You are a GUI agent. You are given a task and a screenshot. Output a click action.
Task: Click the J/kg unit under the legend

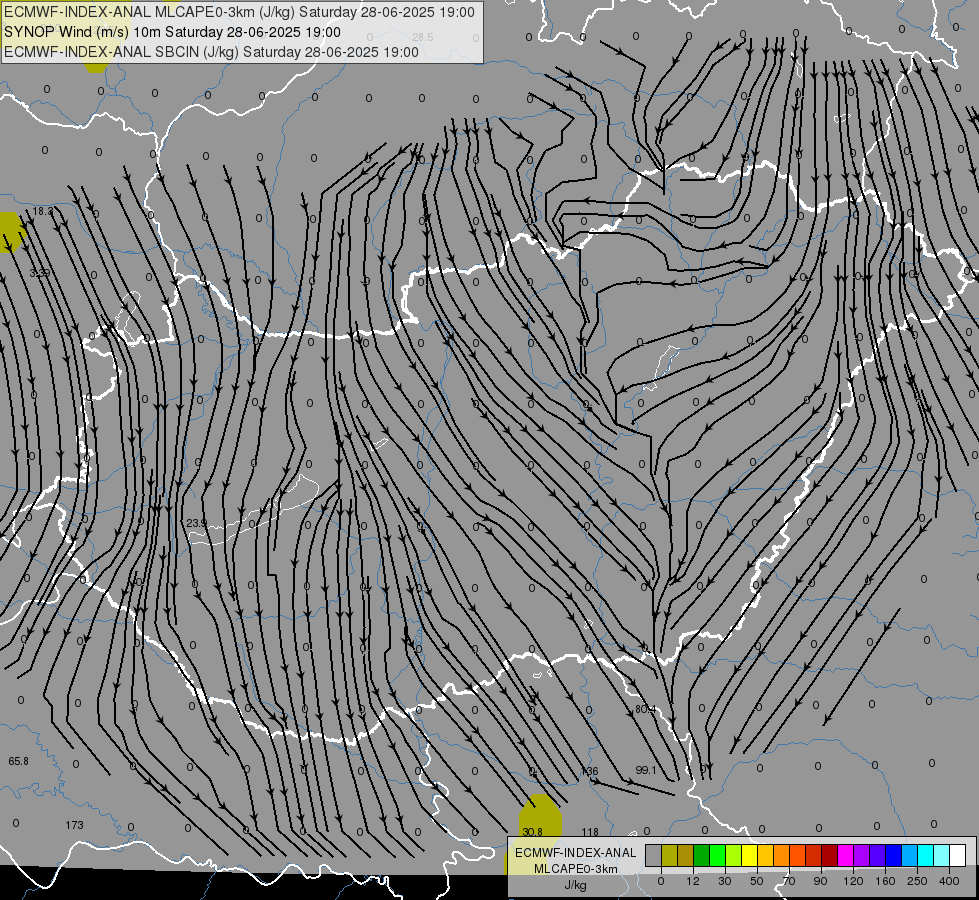[575, 885]
